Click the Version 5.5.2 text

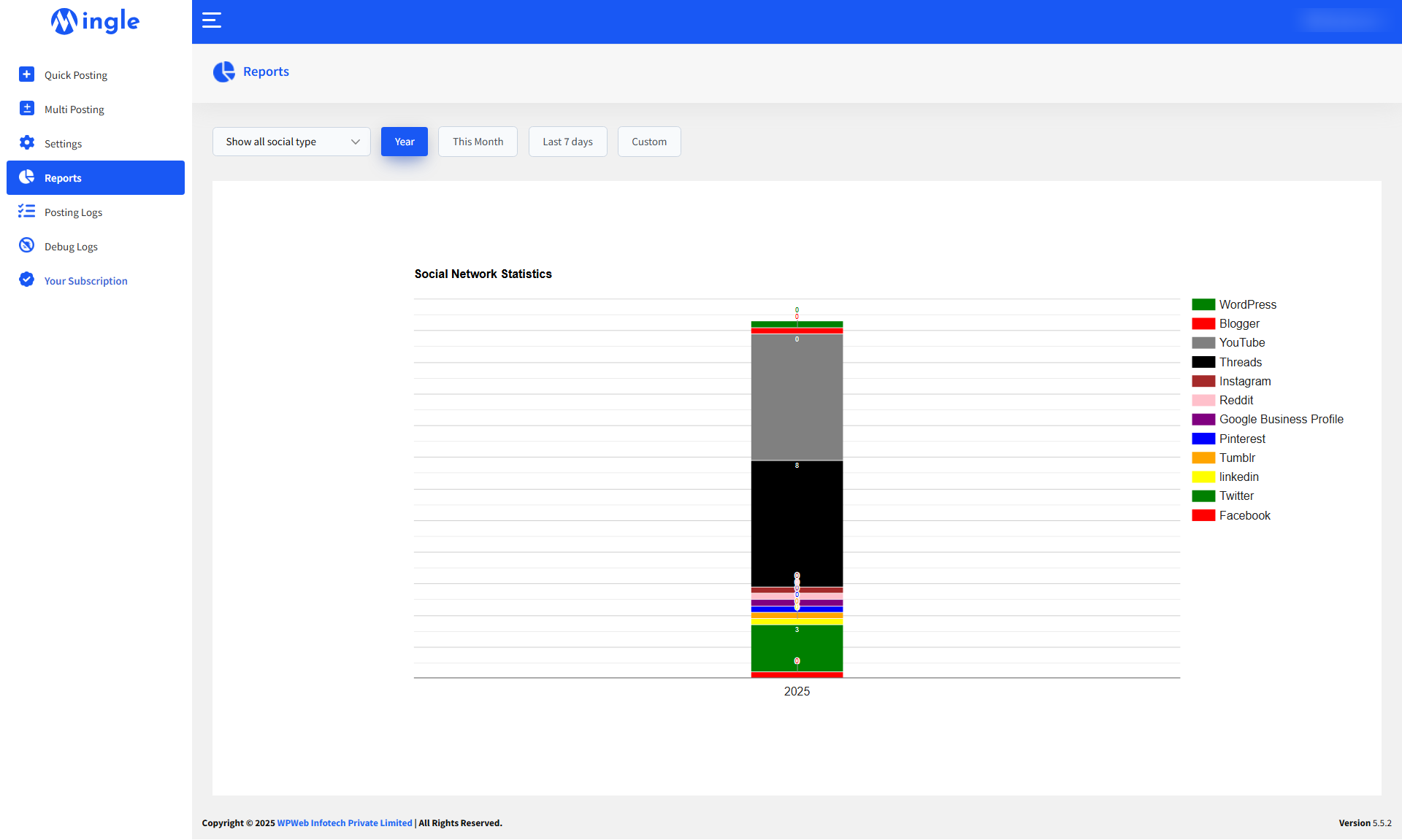(x=1365, y=822)
